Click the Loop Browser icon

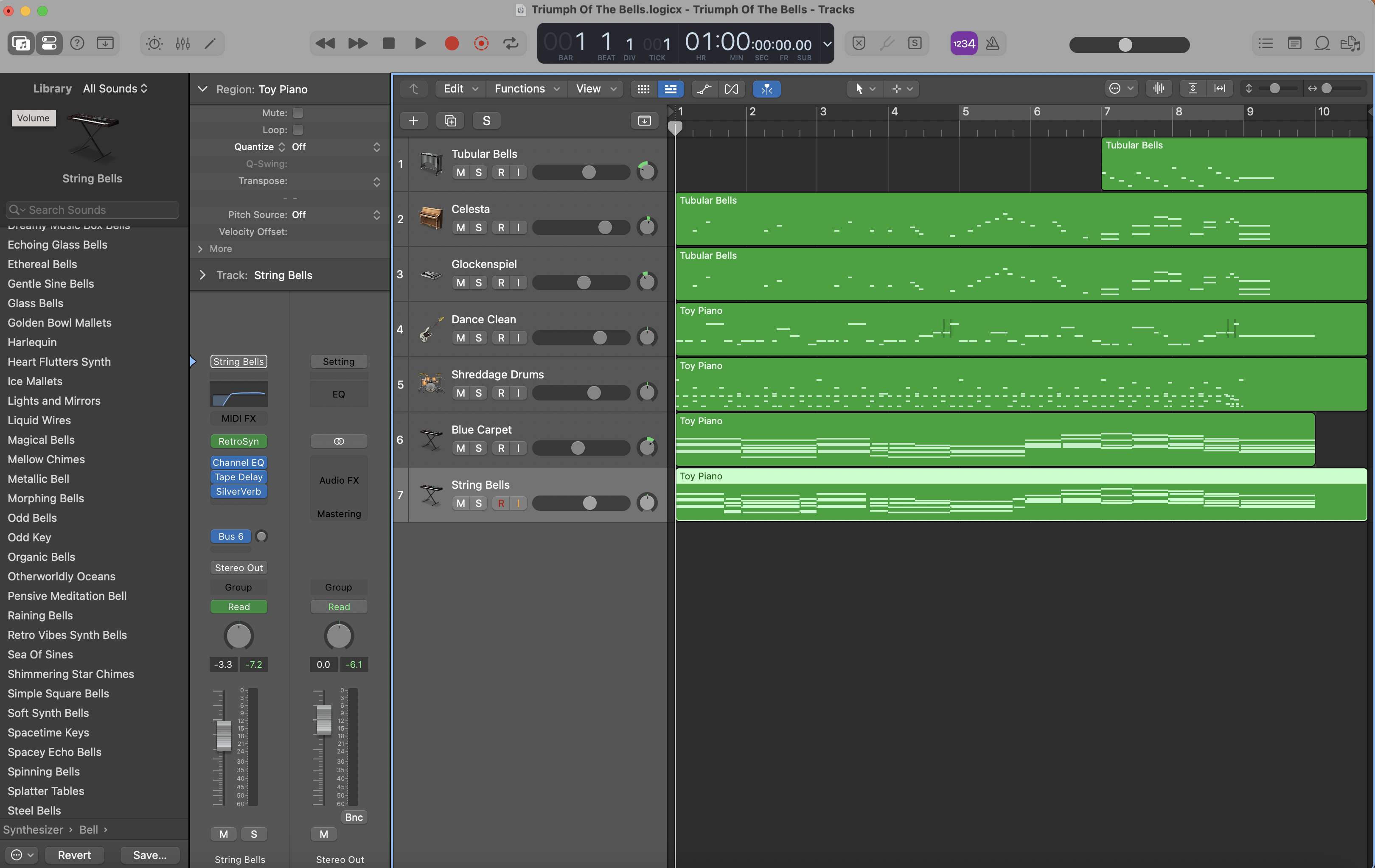click(1322, 43)
